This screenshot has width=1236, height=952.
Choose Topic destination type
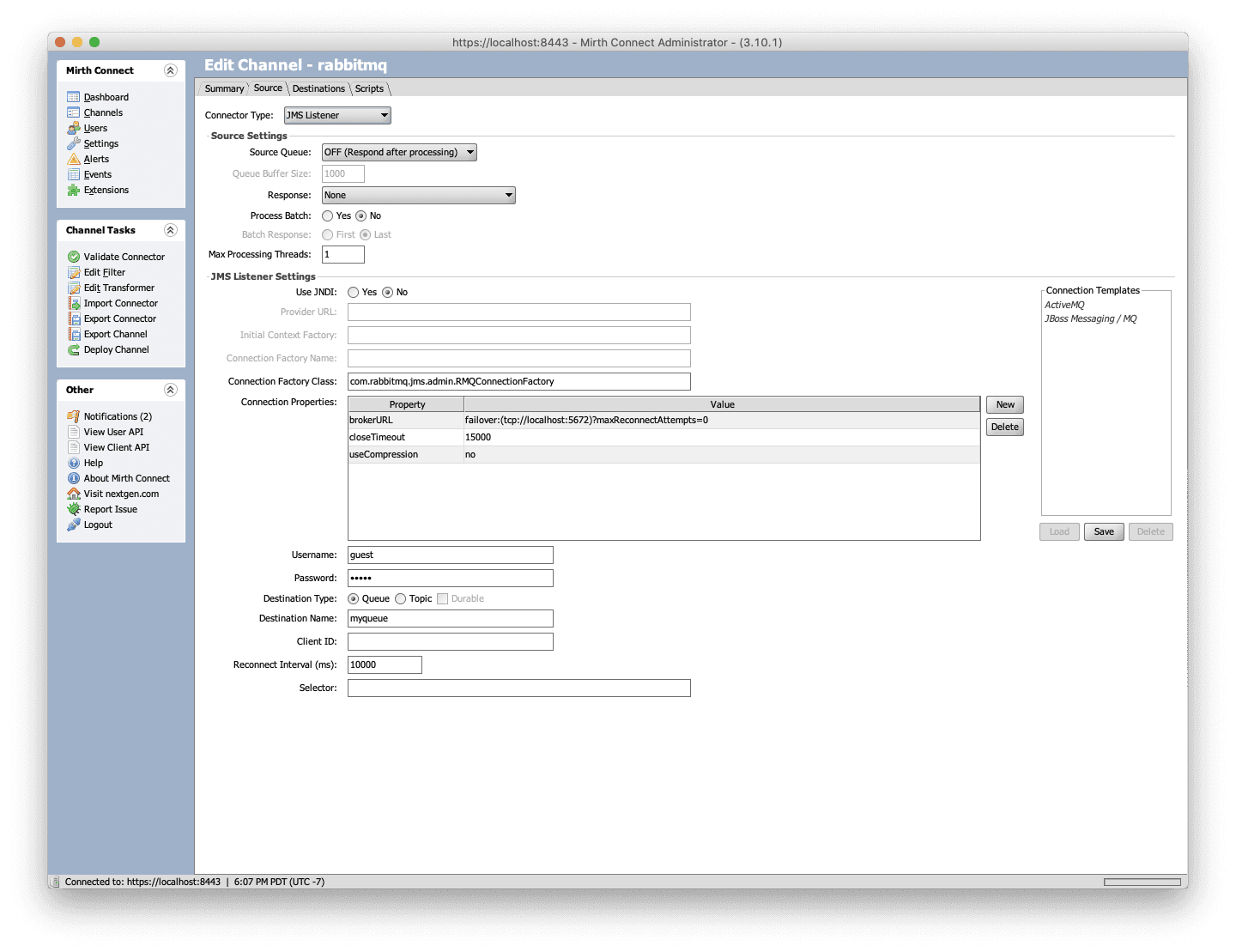[x=400, y=599]
